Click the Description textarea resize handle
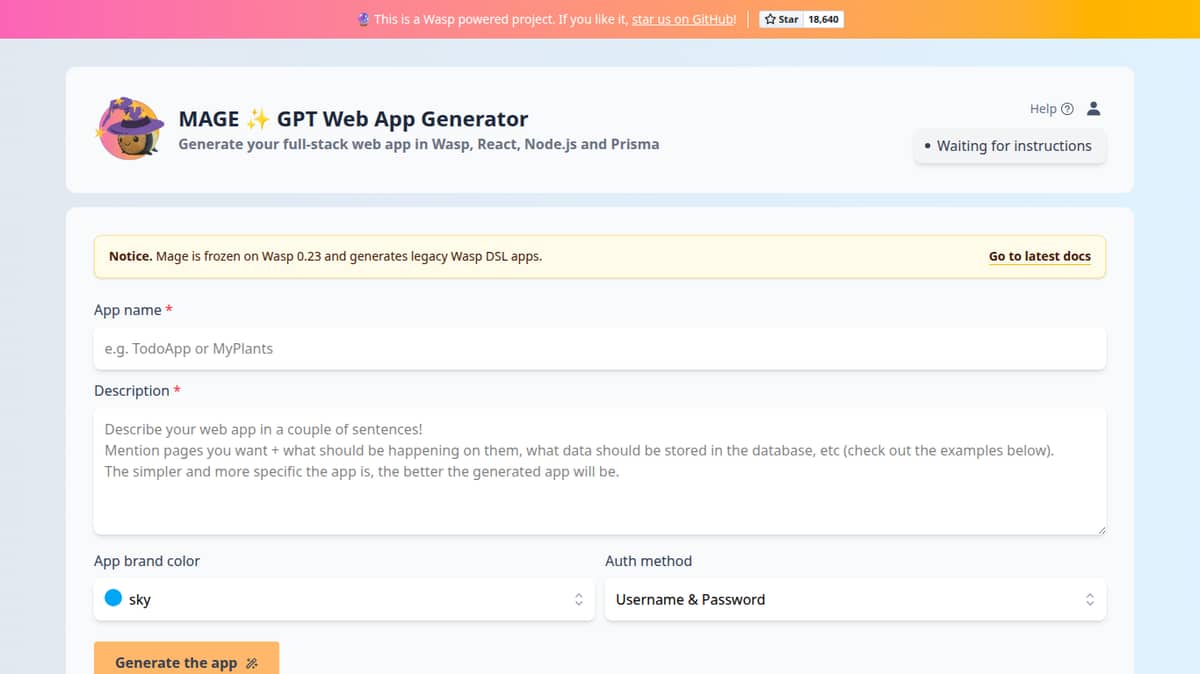Viewport: 1200px width, 674px height. (x=1101, y=529)
